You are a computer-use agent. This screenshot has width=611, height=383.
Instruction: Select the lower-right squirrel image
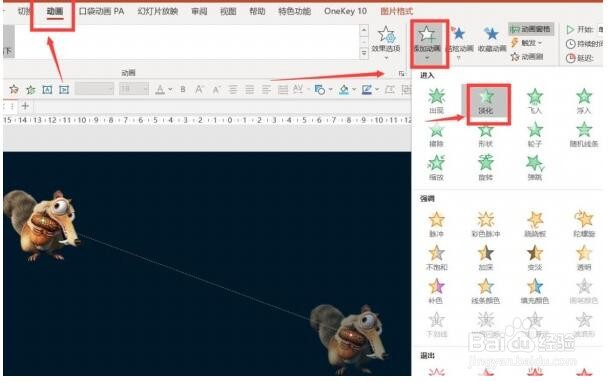tap(349, 338)
